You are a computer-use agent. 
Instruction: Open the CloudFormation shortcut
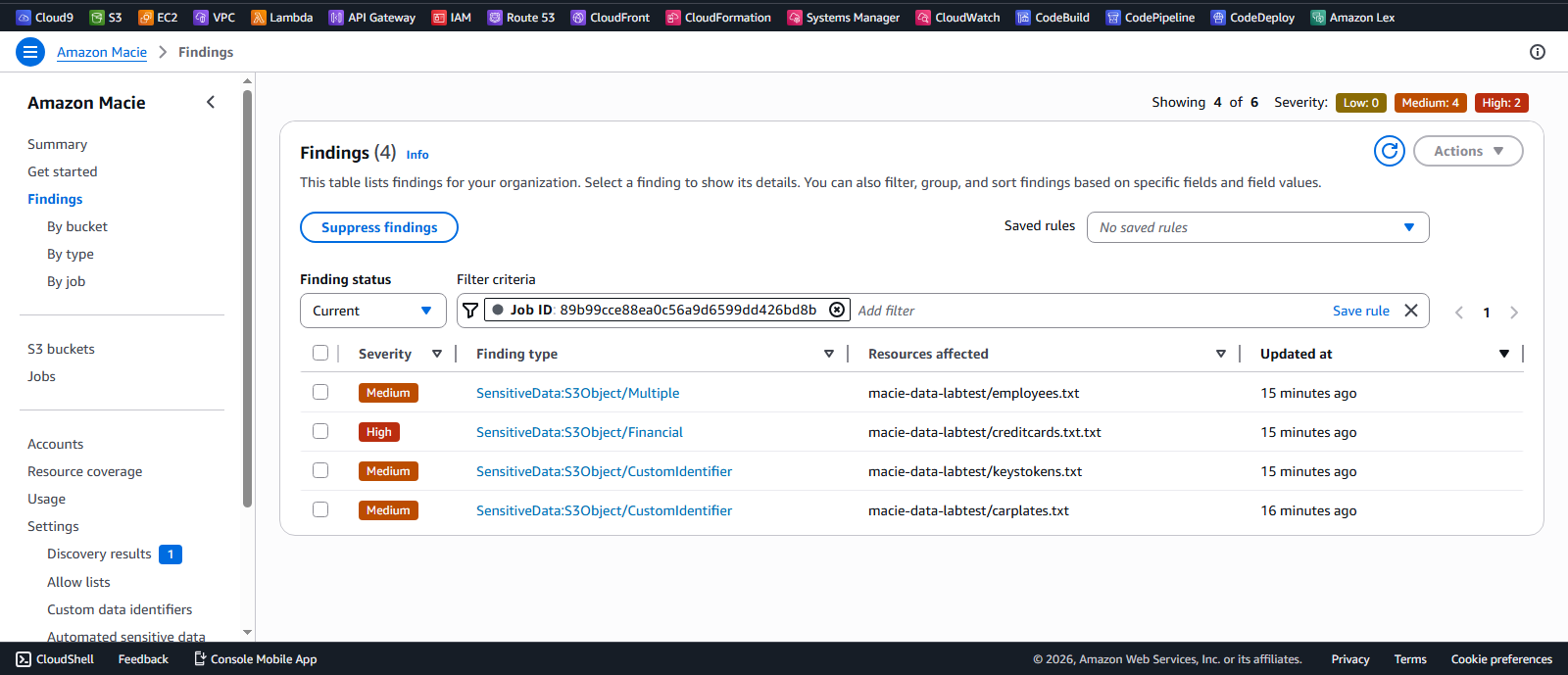pyautogui.click(x=717, y=17)
